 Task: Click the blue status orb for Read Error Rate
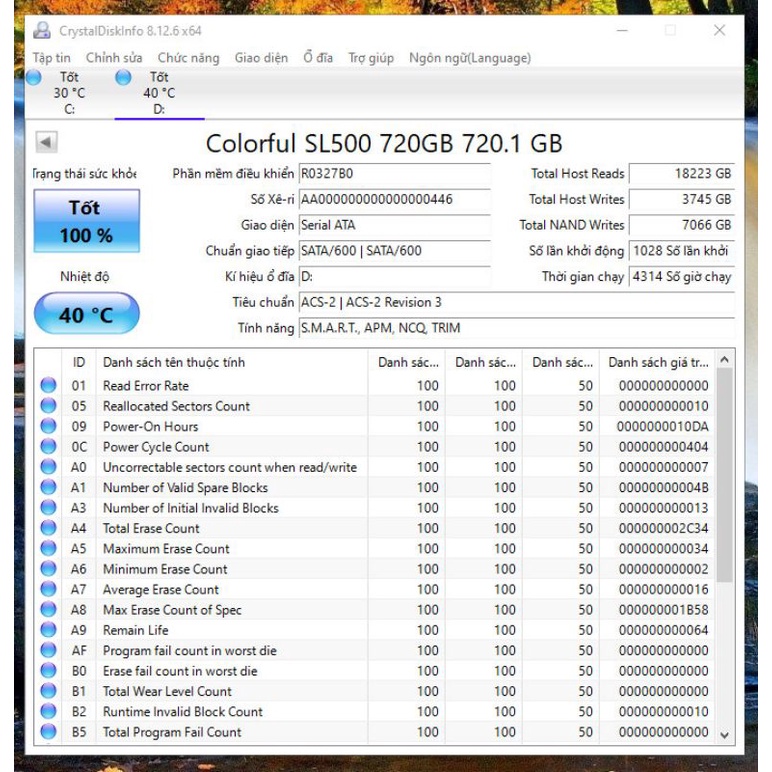[x=48, y=385]
